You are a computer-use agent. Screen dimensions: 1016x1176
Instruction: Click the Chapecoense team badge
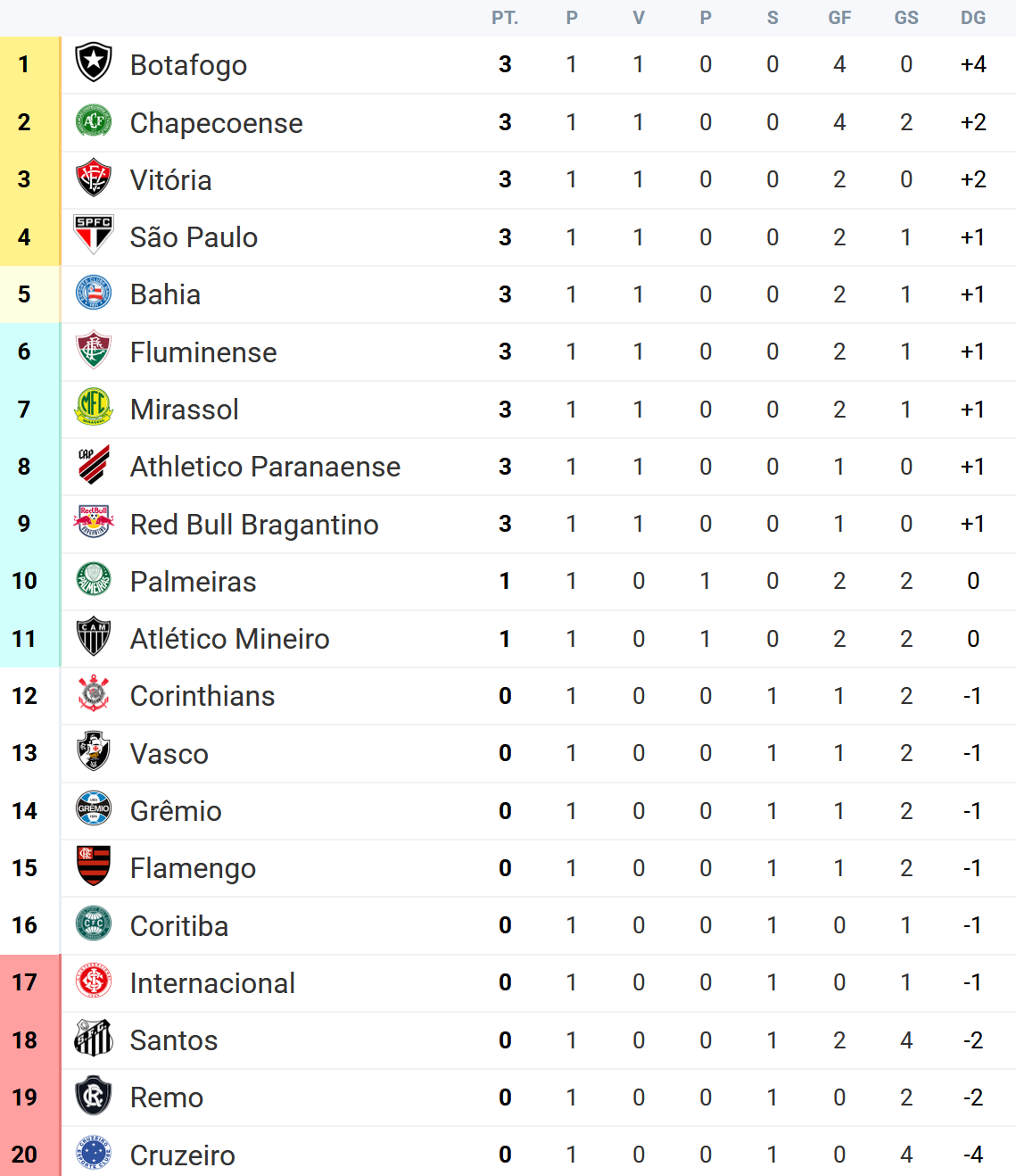[x=94, y=122]
